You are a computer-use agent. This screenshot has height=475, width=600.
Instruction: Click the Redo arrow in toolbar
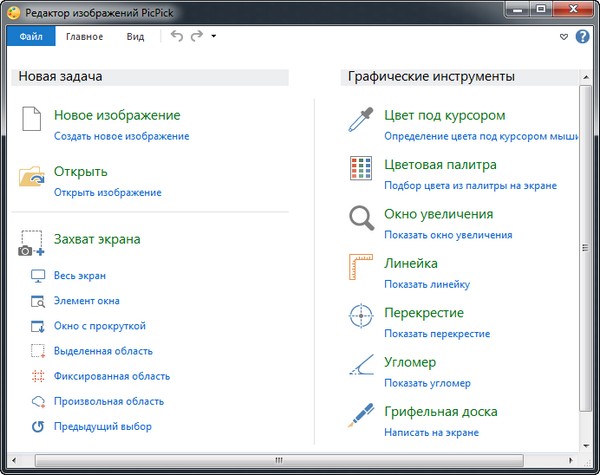pos(197,37)
